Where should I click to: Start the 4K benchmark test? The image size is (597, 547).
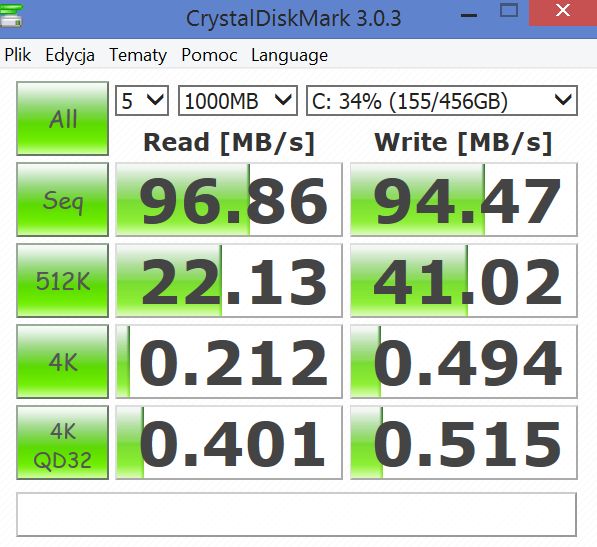pos(62,362)
